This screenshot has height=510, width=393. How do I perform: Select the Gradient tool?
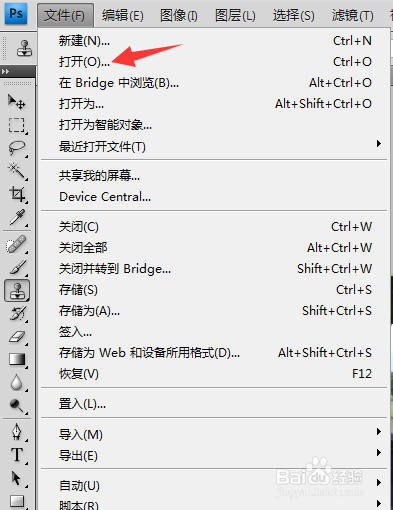click(16, 360)
